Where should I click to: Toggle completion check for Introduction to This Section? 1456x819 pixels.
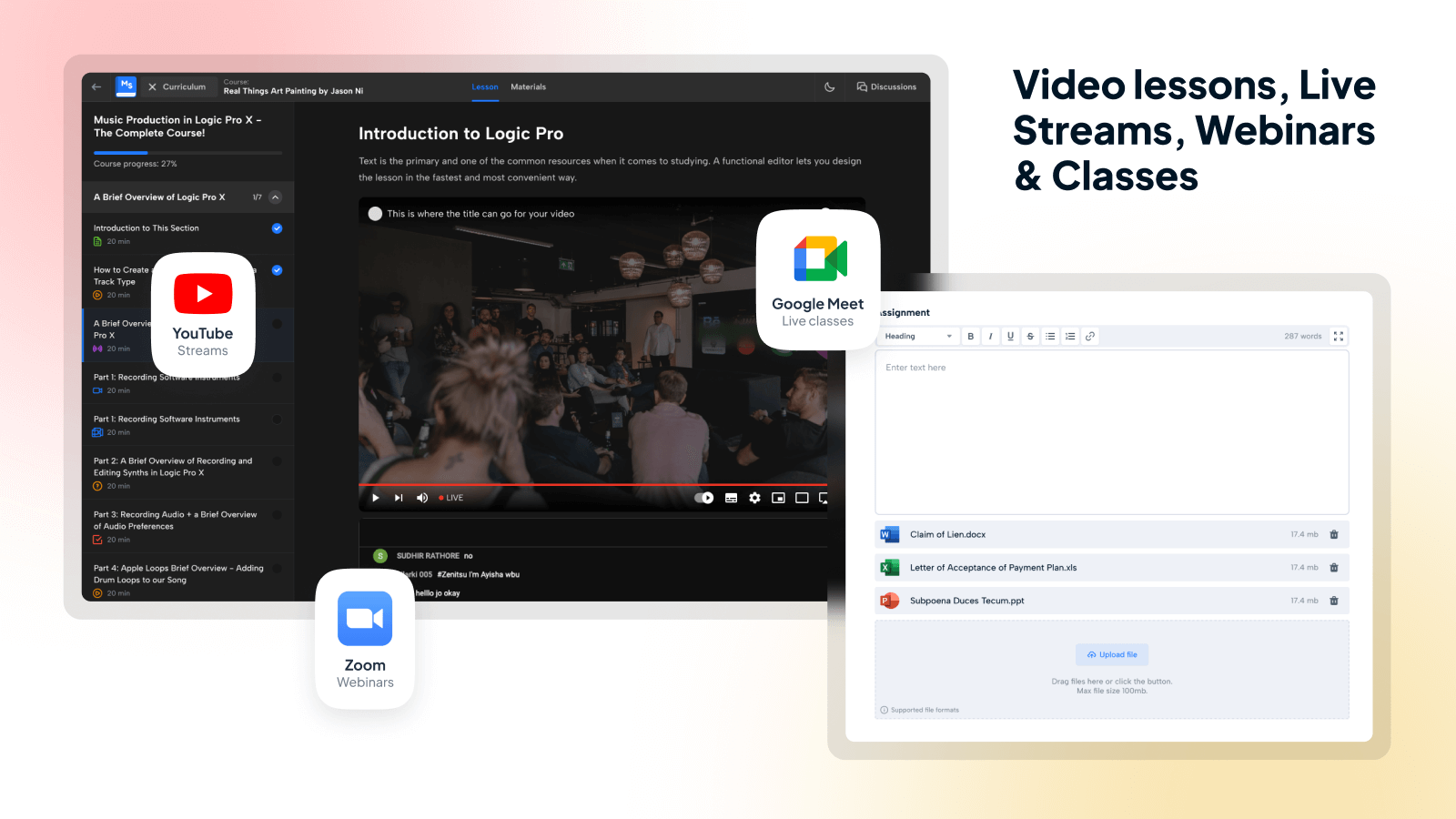tap(277, 228)
